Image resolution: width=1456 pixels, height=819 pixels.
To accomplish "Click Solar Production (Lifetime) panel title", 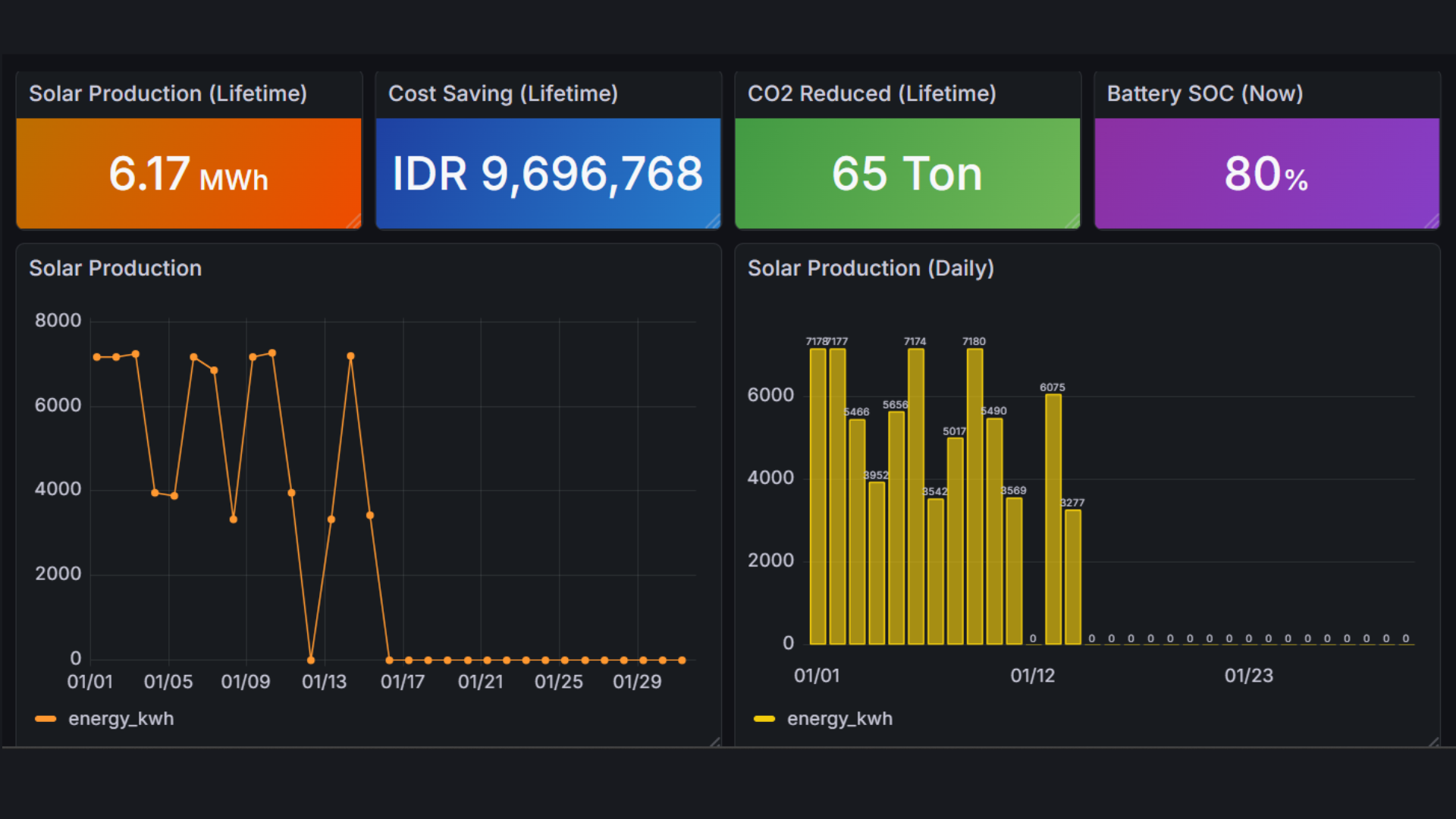I will pyautogui.click(x=168, y=93).
